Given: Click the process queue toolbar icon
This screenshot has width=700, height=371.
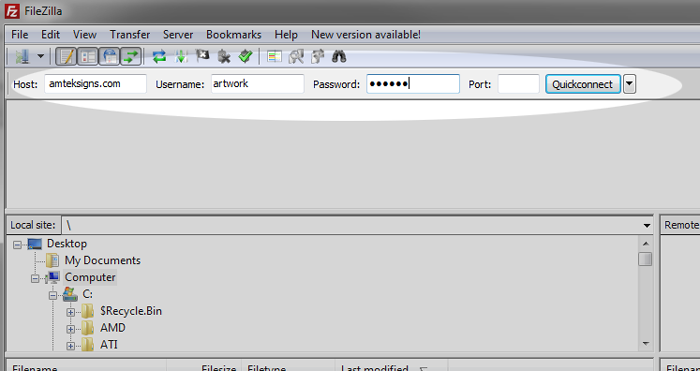Looking at the screenshot, I should [181, 57].
